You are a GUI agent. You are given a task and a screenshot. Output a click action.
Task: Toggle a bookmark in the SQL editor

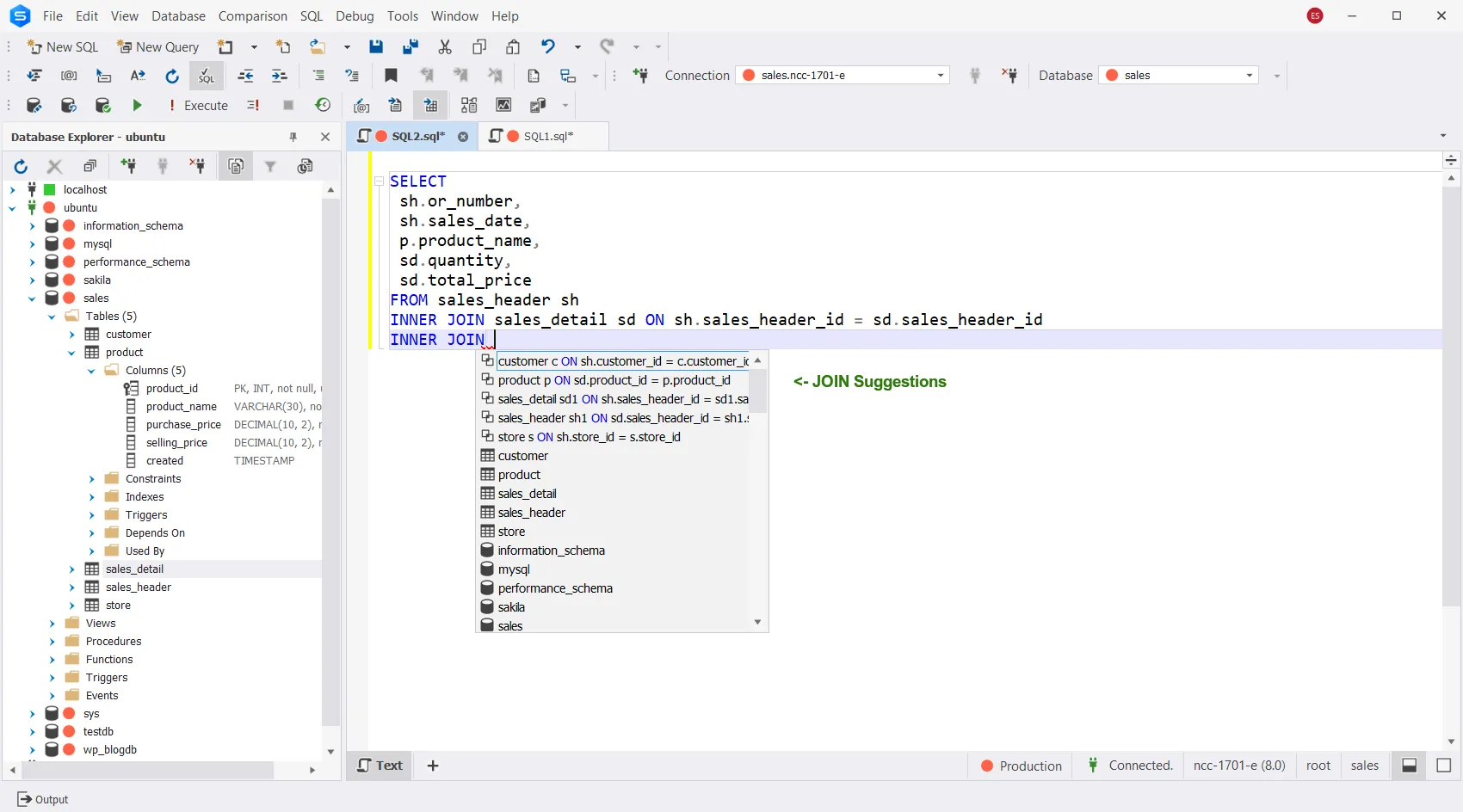(x=391, y=75)
